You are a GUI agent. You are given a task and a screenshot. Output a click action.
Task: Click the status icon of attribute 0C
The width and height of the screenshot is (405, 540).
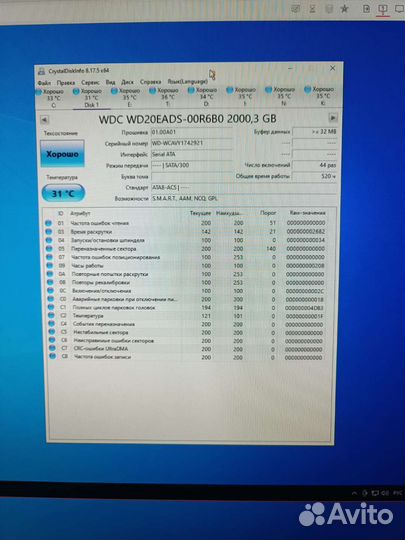(x=51, y=291)
